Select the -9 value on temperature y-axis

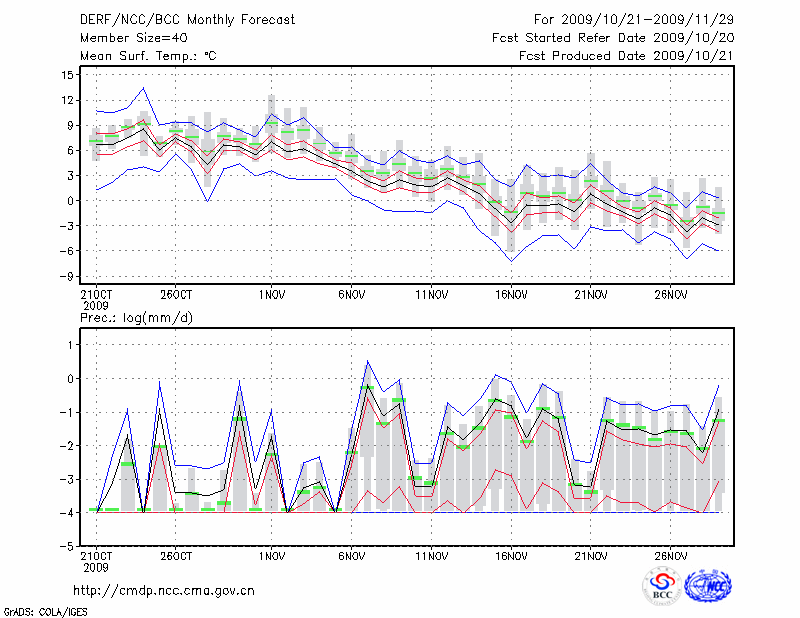[x=66, y=276]
